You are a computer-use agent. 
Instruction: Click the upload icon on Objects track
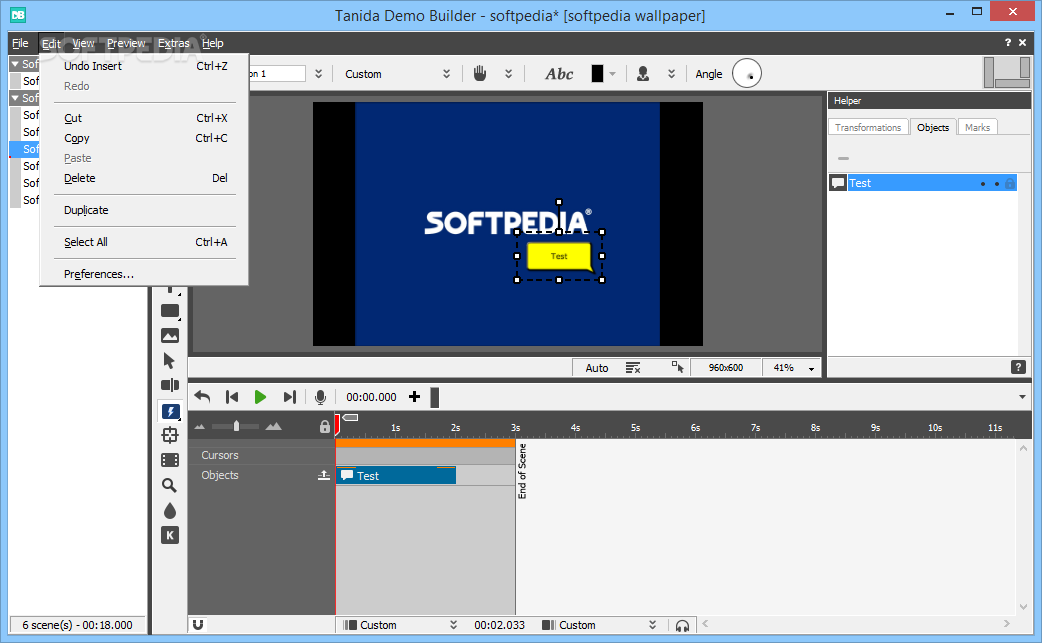[324, 475]
